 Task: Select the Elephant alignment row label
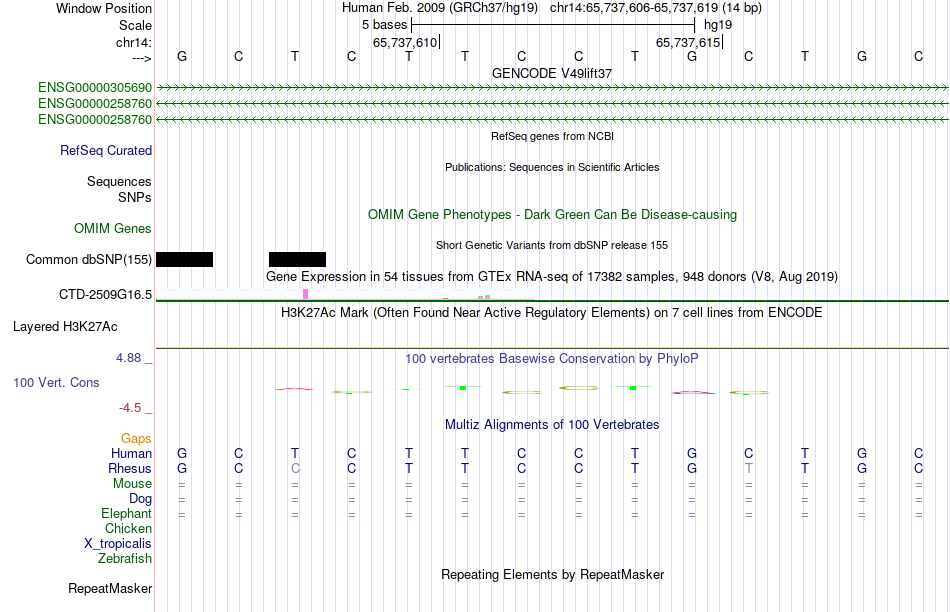(127, 513)
